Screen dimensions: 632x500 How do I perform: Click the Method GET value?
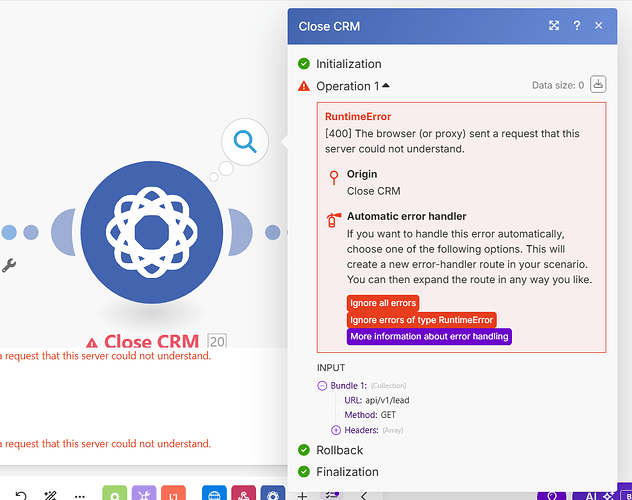pos(388,415)
